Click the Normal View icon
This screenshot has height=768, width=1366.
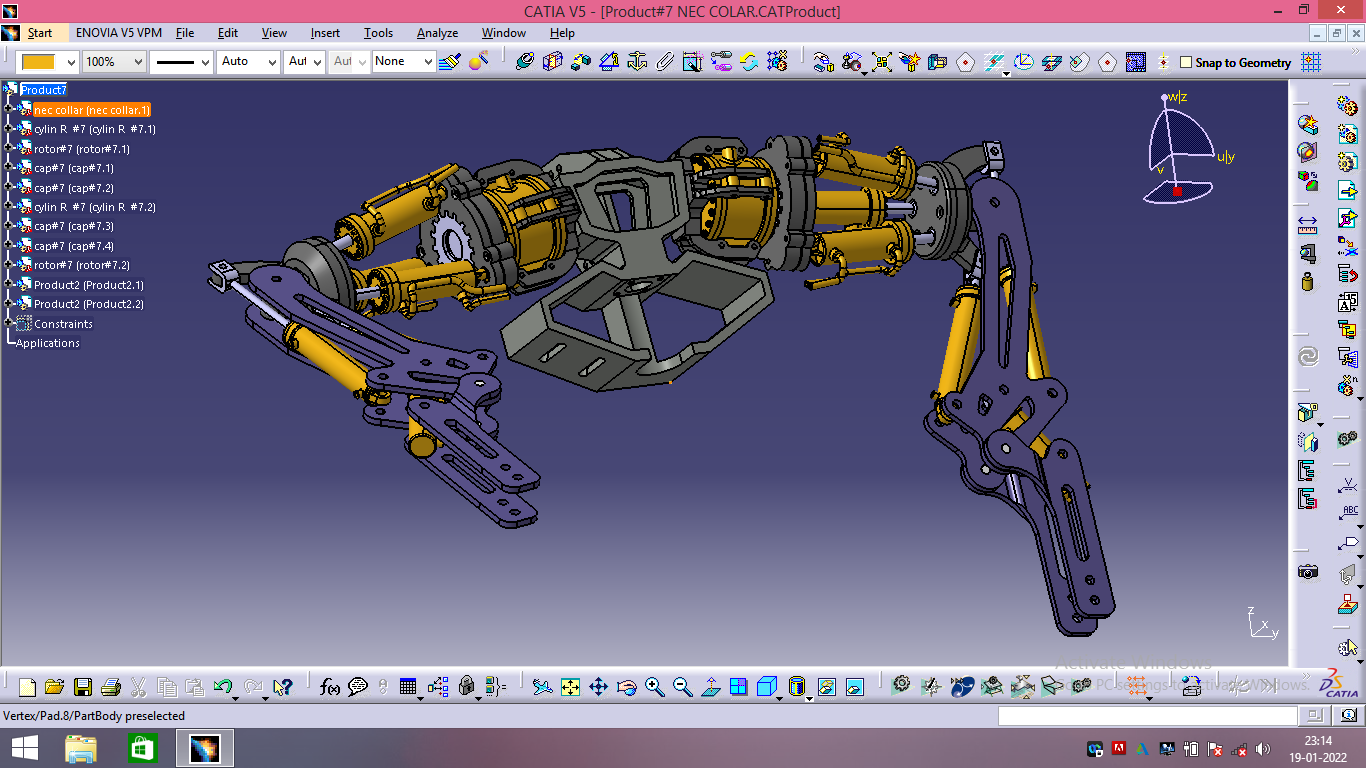pos(710,687)
